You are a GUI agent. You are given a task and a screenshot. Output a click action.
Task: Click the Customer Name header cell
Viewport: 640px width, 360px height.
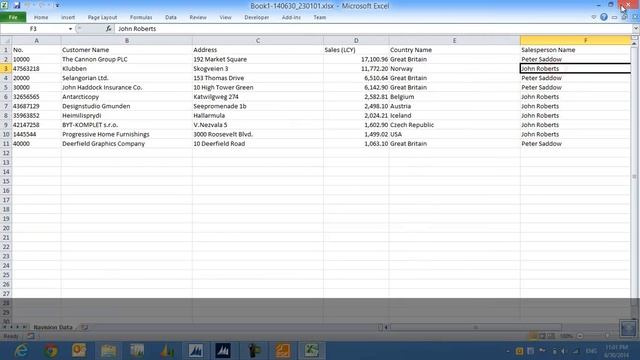pos(127,50)
